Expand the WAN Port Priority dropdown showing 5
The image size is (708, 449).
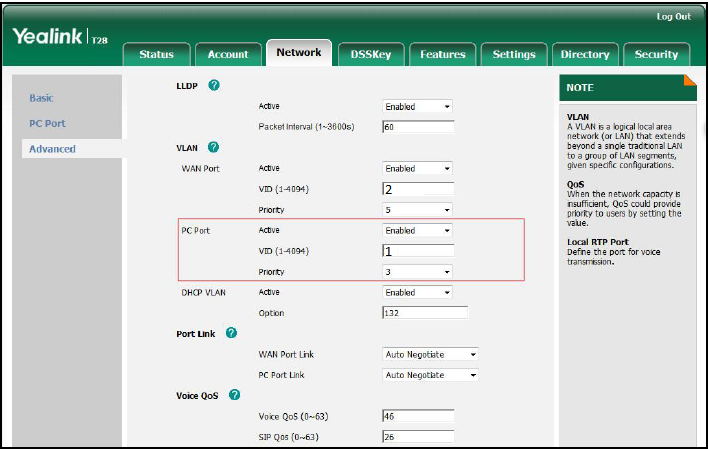(x=417, y=210)
